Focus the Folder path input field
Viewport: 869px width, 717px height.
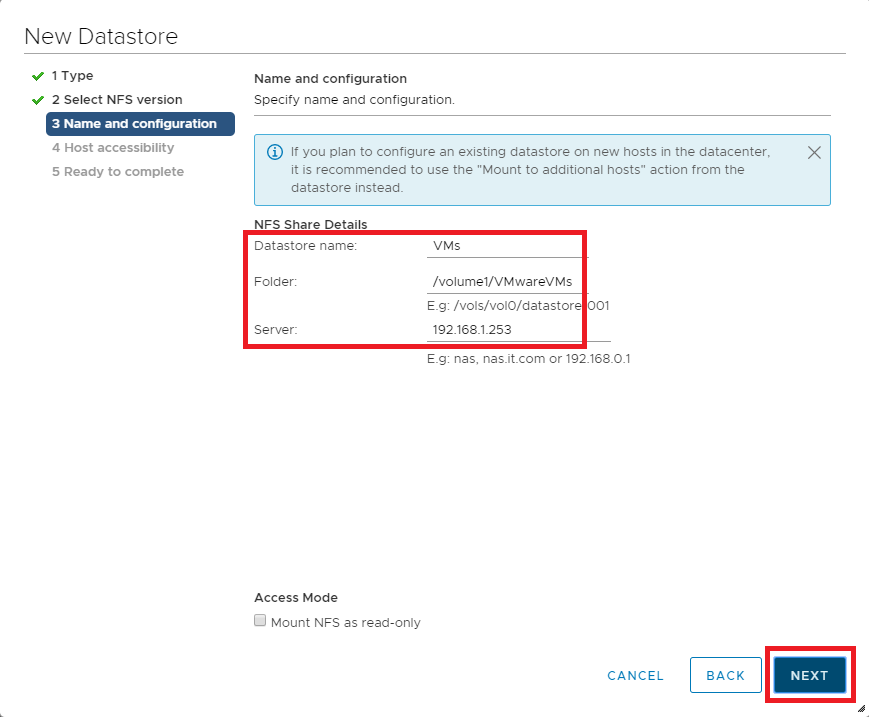pos(507,282)
